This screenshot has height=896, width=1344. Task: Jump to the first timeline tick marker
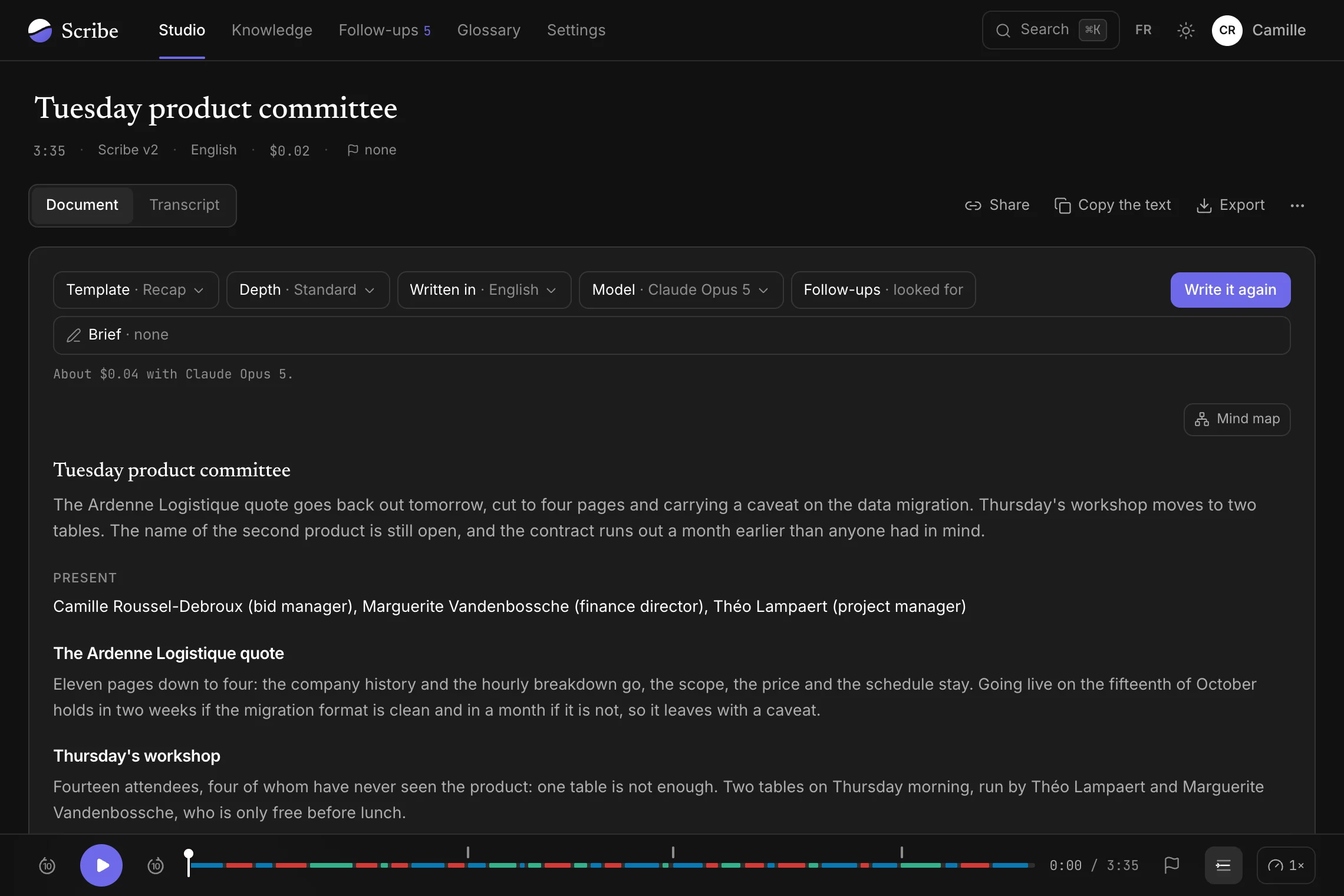(x=468, y=852)
